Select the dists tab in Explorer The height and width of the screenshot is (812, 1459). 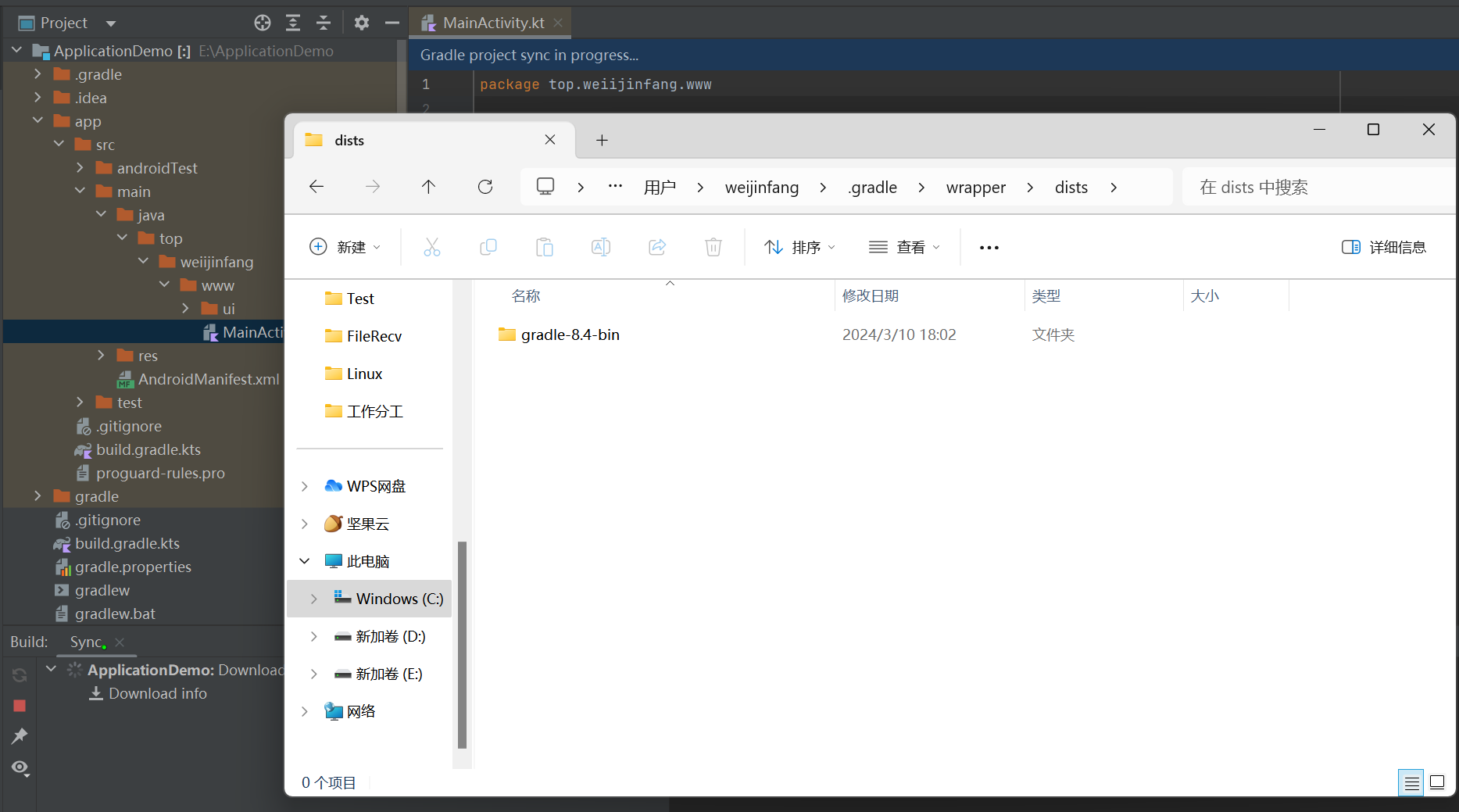coord(434,140)
